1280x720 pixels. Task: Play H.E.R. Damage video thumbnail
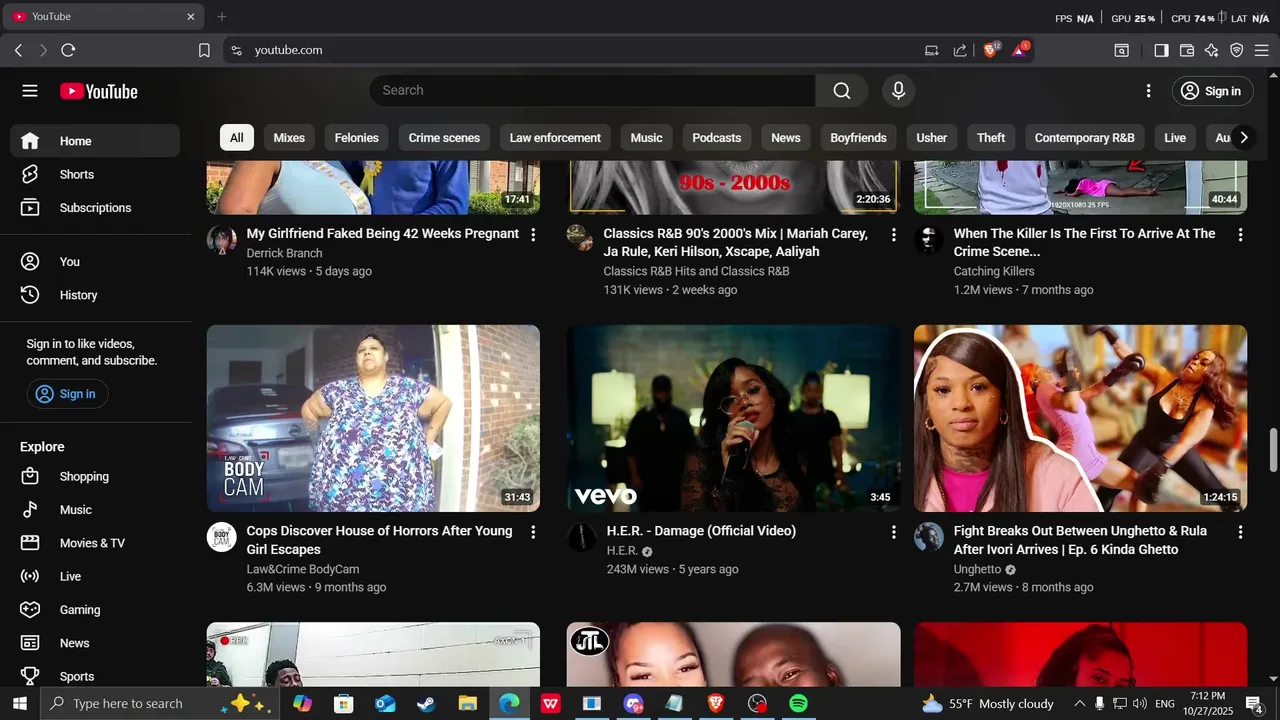click(x=733, y=418)
